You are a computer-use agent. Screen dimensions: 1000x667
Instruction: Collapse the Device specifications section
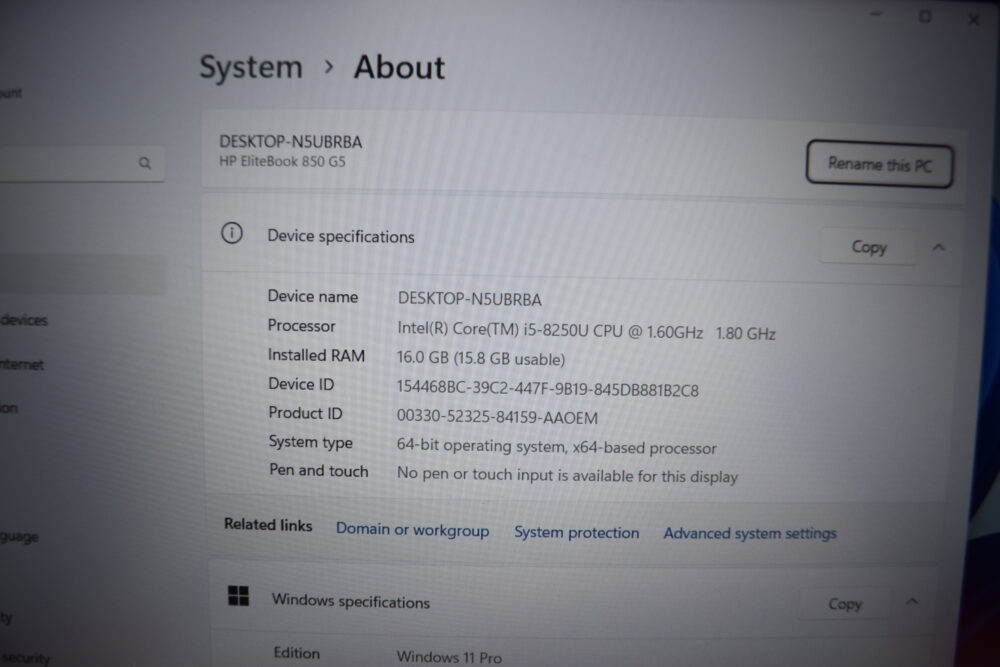tap(938, 247)
